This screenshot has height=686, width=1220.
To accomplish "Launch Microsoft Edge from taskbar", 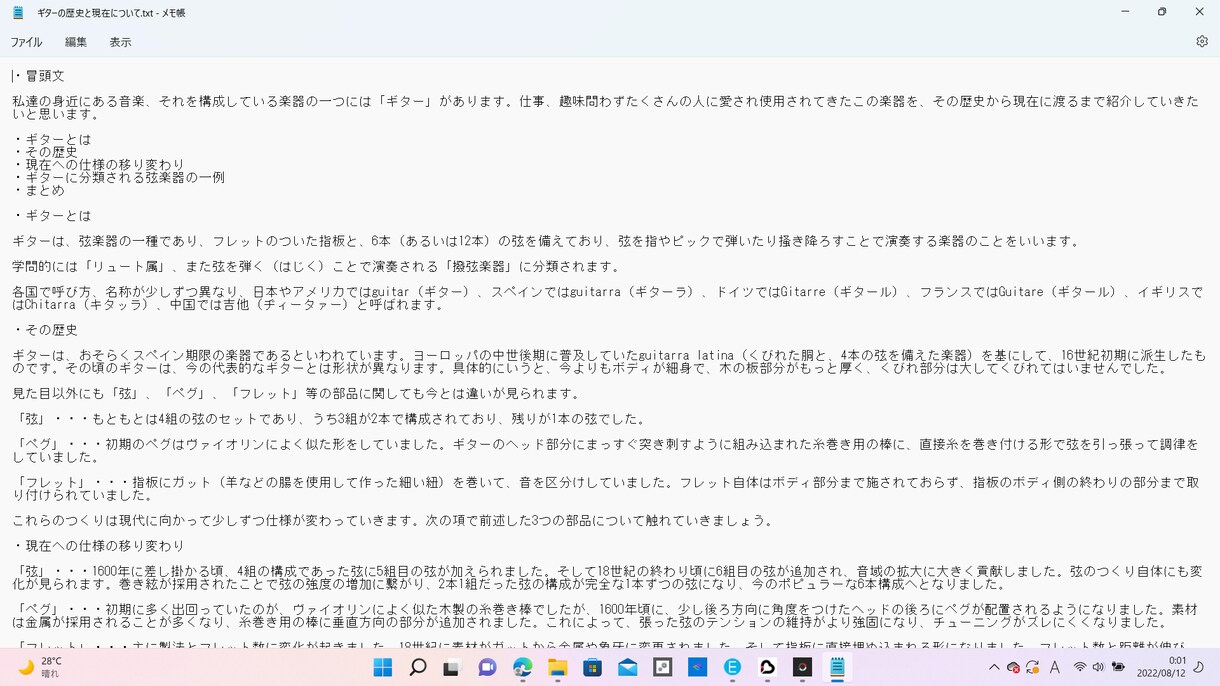I will (522, 667).
